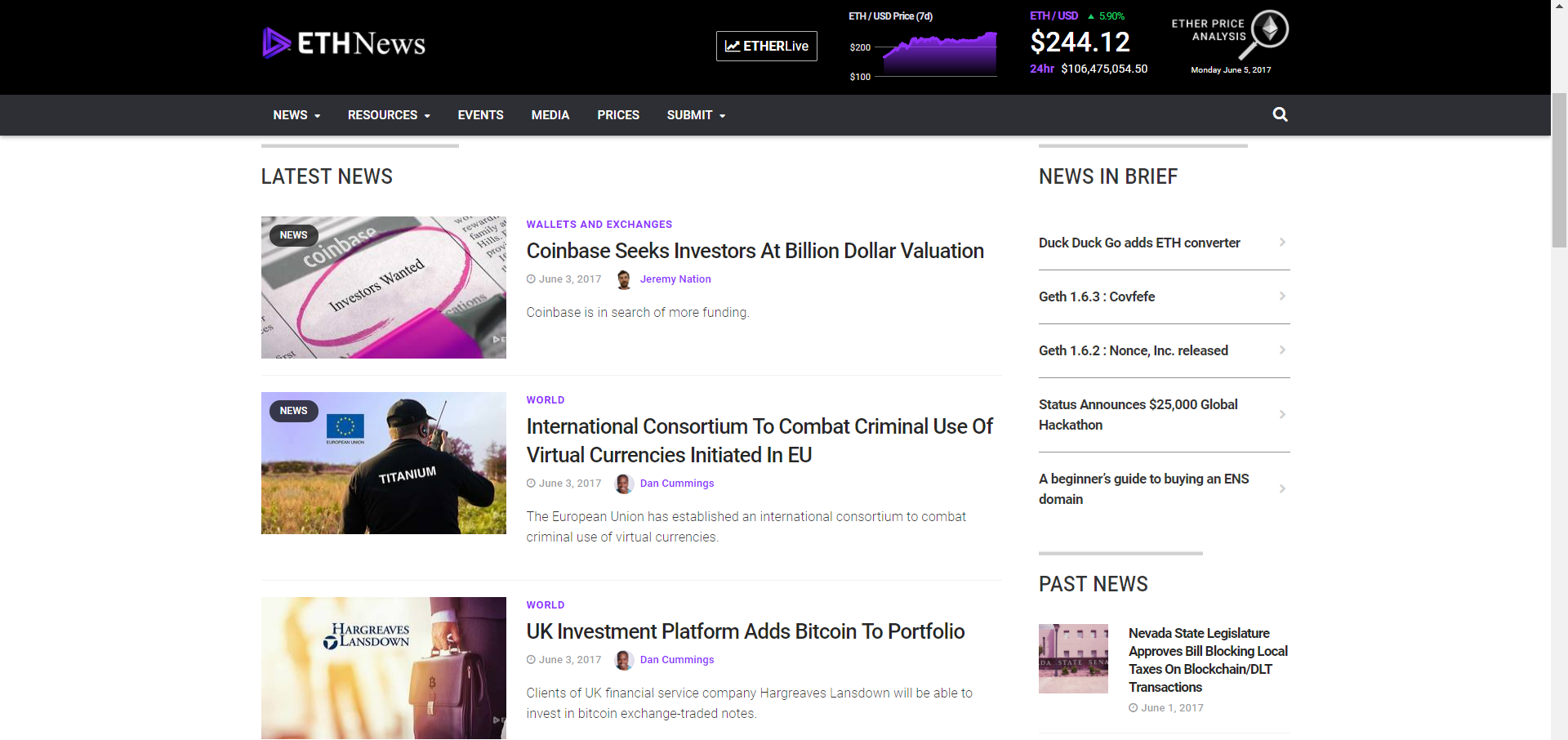
Task: Click chevron beside ENS domain guide brief
Action: [x=1282, y=489]
